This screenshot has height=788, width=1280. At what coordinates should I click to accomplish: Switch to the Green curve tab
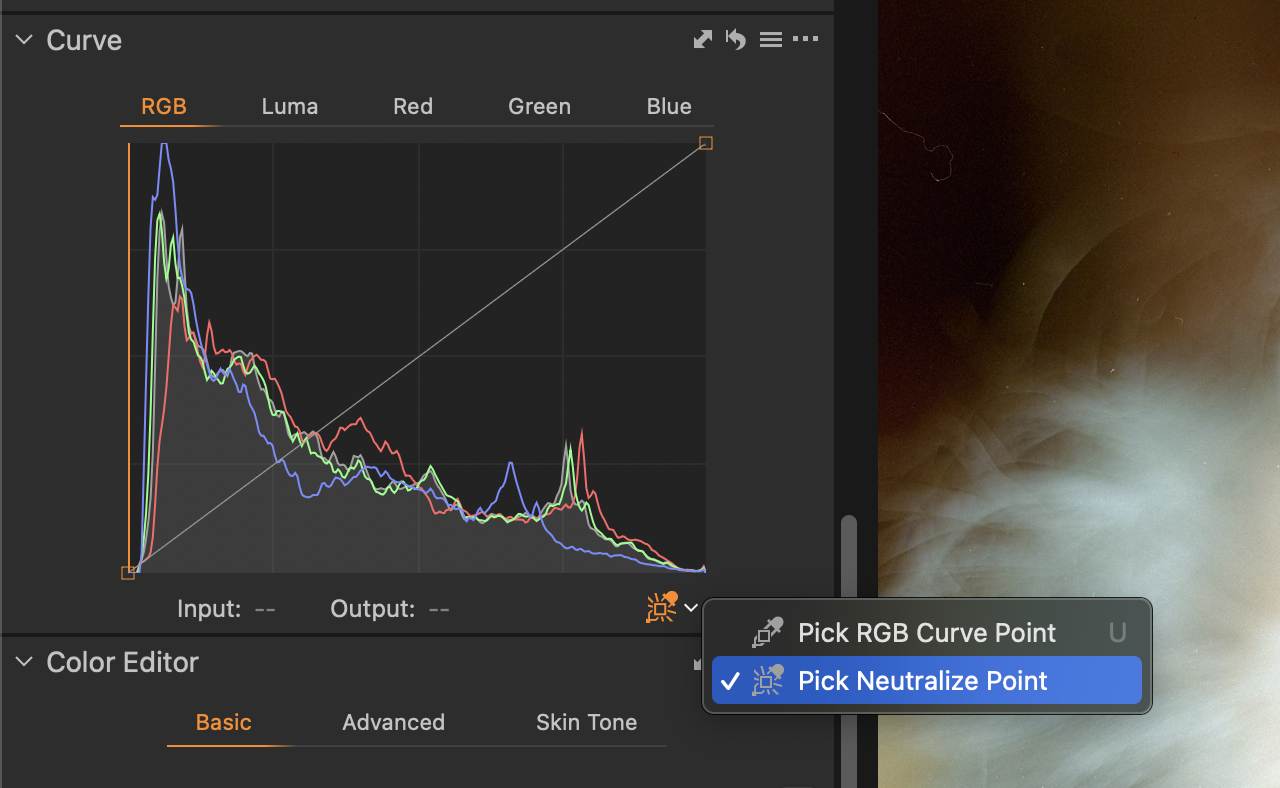coord(539,106)
